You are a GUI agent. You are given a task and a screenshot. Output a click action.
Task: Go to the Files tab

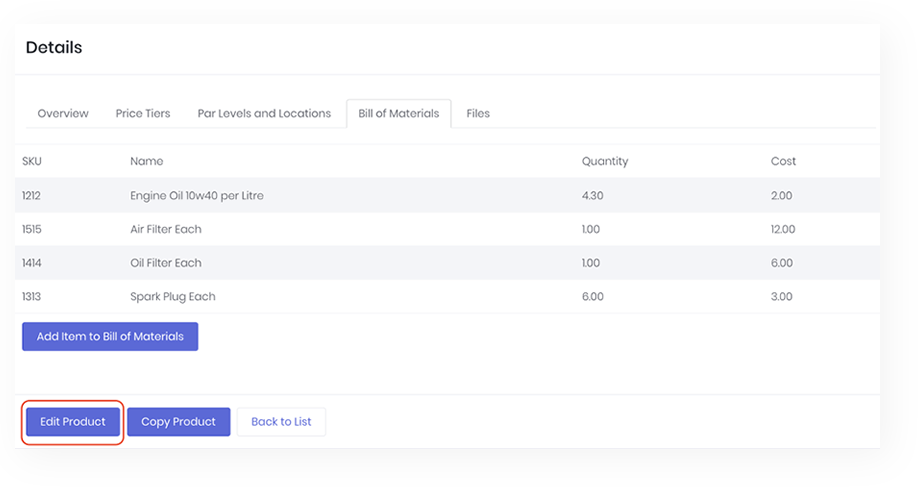(478, 114)
